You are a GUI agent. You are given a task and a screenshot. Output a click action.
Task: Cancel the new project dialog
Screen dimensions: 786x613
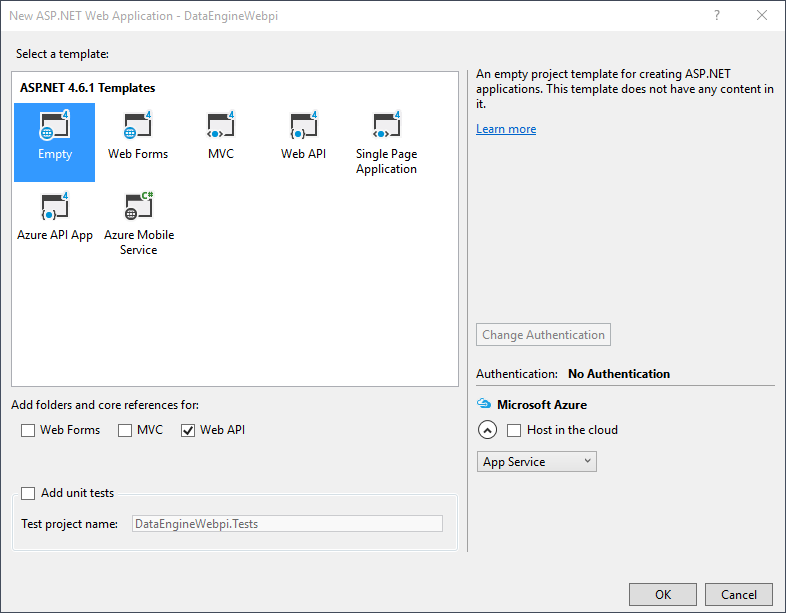point(739,594)
